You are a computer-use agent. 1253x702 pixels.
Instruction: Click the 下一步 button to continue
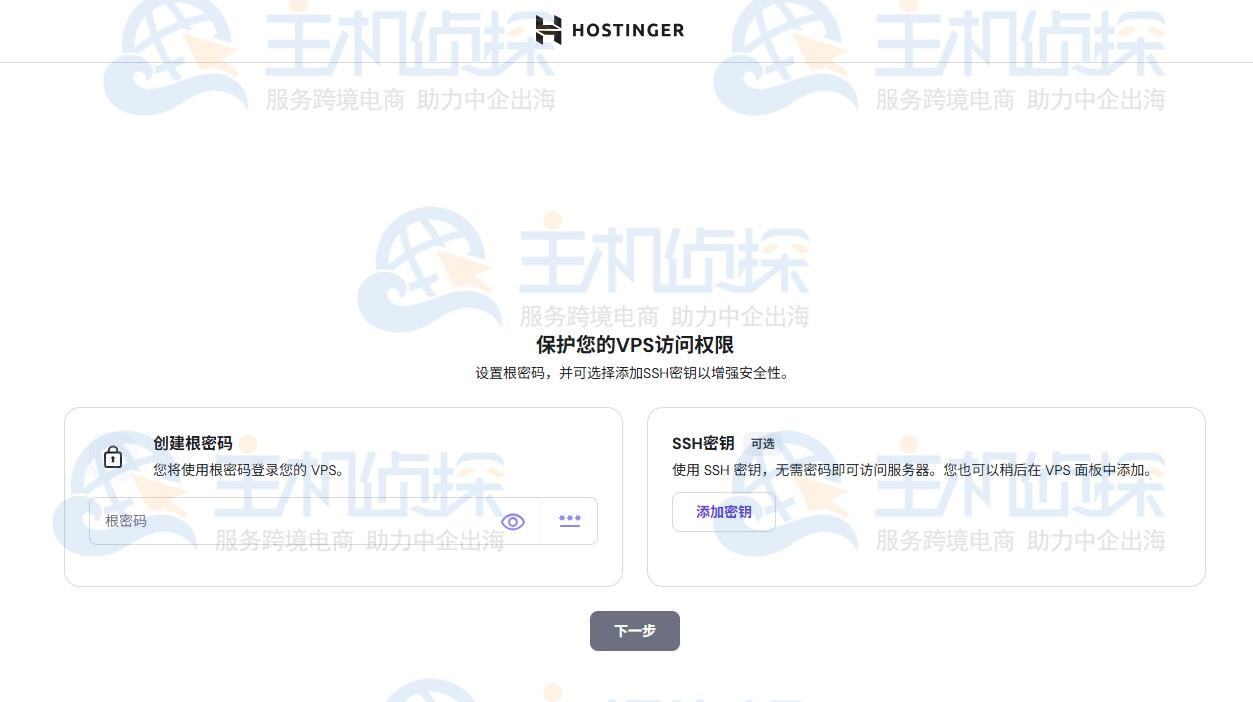[634, 631]
